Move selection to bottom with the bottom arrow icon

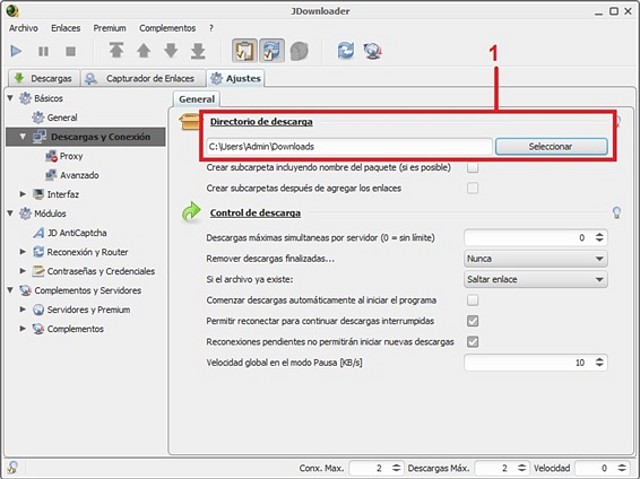tap(198, 51)
